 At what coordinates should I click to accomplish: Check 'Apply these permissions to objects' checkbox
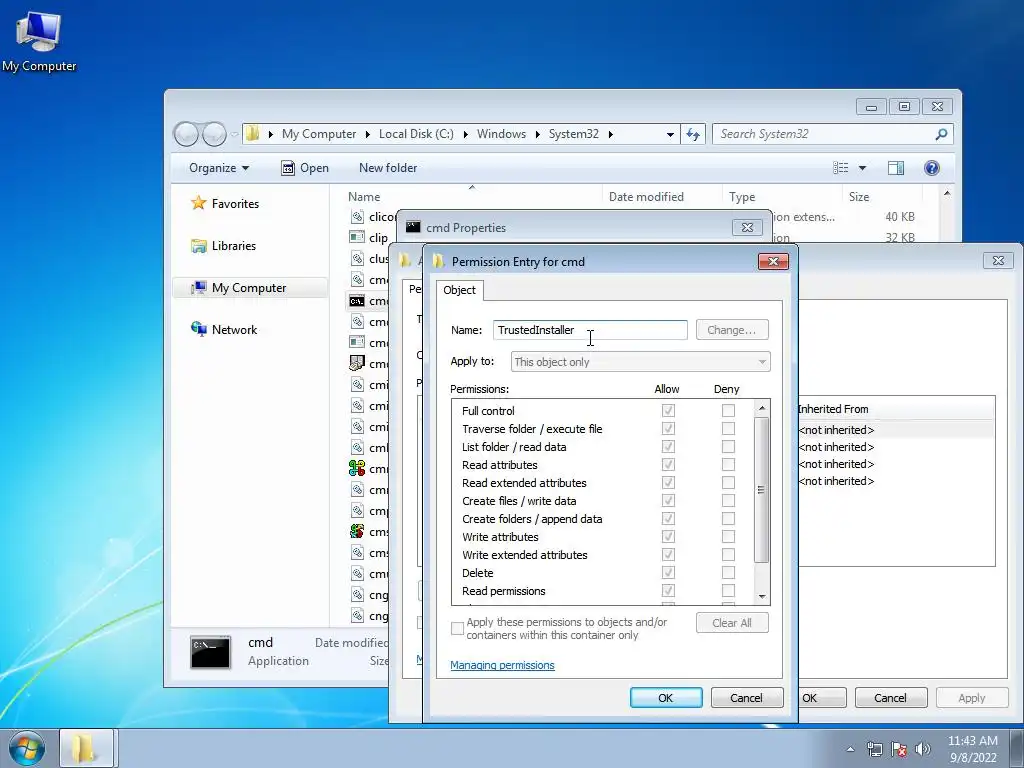(457, 628)
